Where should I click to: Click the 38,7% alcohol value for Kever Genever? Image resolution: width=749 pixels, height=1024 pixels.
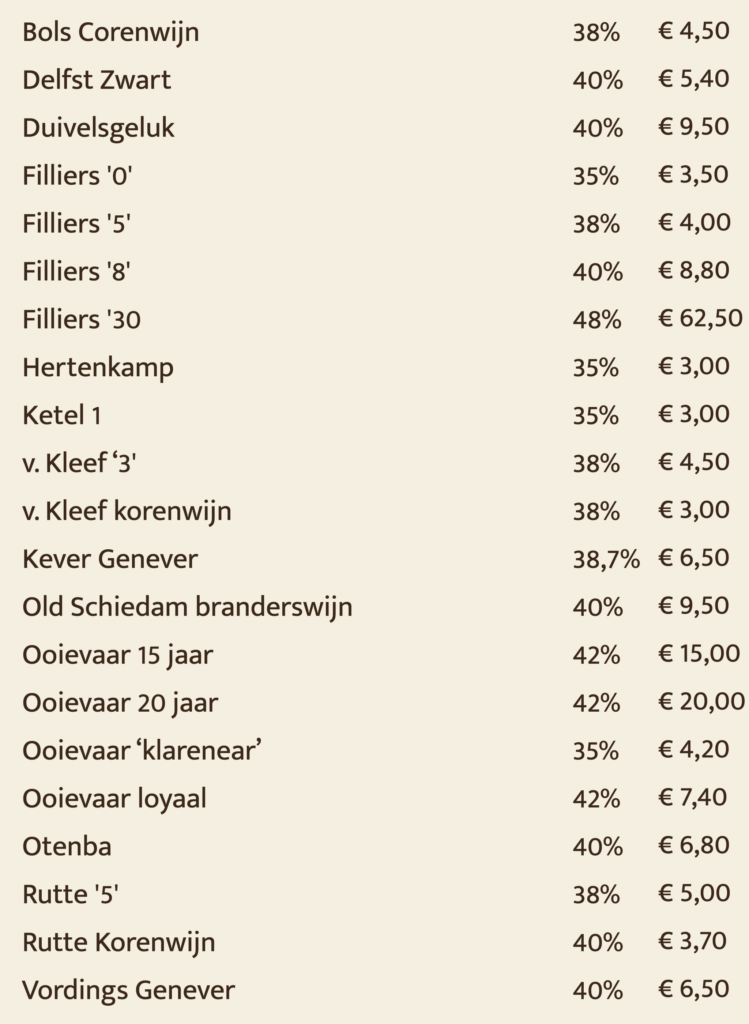tap(606, 560)
